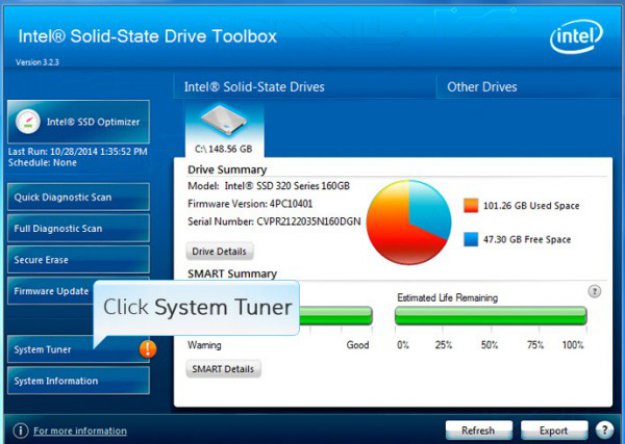Switch to Intel Solid-State Drives tab
The image size is (625, 444).
point(254,87)
